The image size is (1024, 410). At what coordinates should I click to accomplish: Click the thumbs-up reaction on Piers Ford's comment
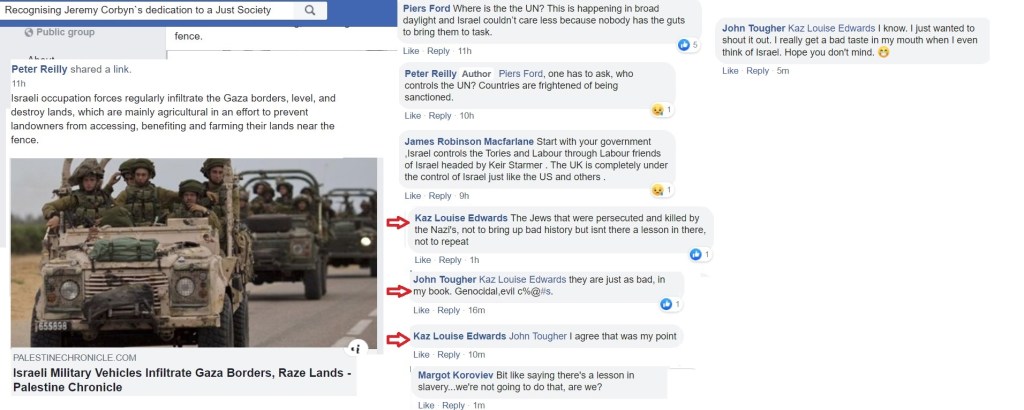684,44
